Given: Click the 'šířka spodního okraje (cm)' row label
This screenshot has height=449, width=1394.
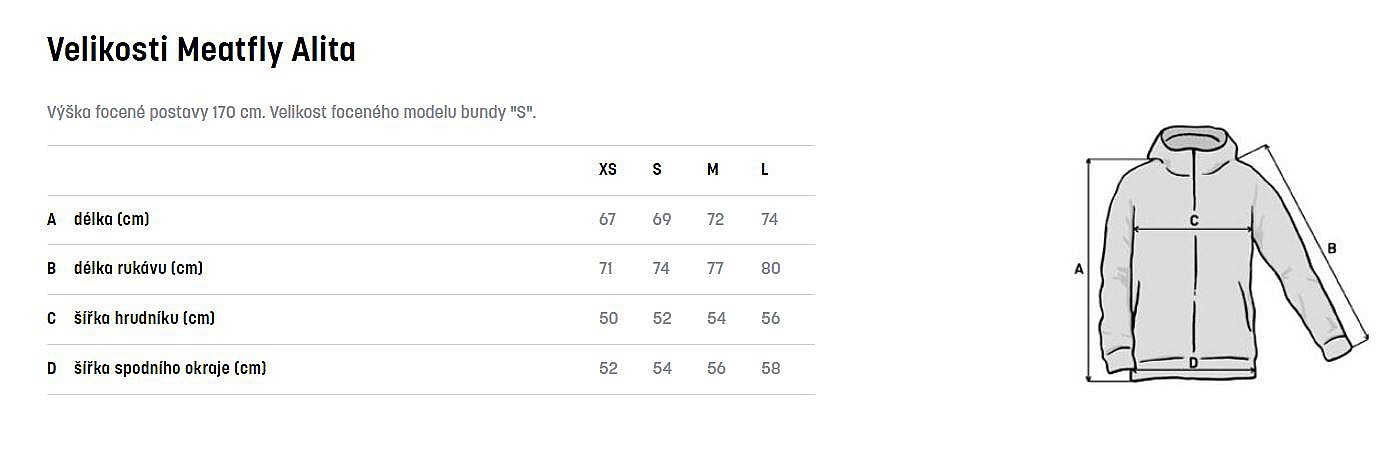Looking at the screenshot, I should (170, 368).
